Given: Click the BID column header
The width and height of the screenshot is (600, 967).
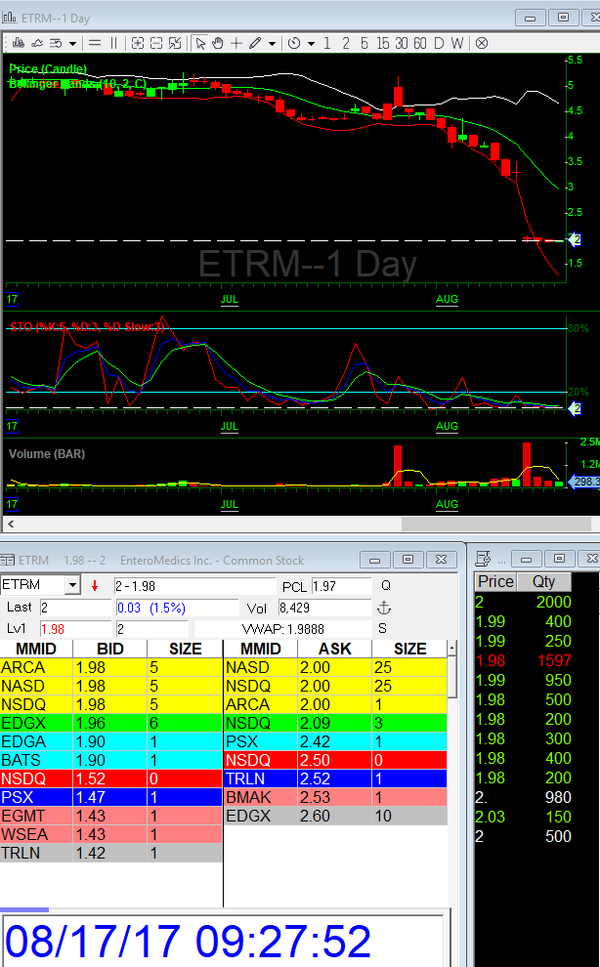Looking at the screenshot, I should [x=110, y=649].
